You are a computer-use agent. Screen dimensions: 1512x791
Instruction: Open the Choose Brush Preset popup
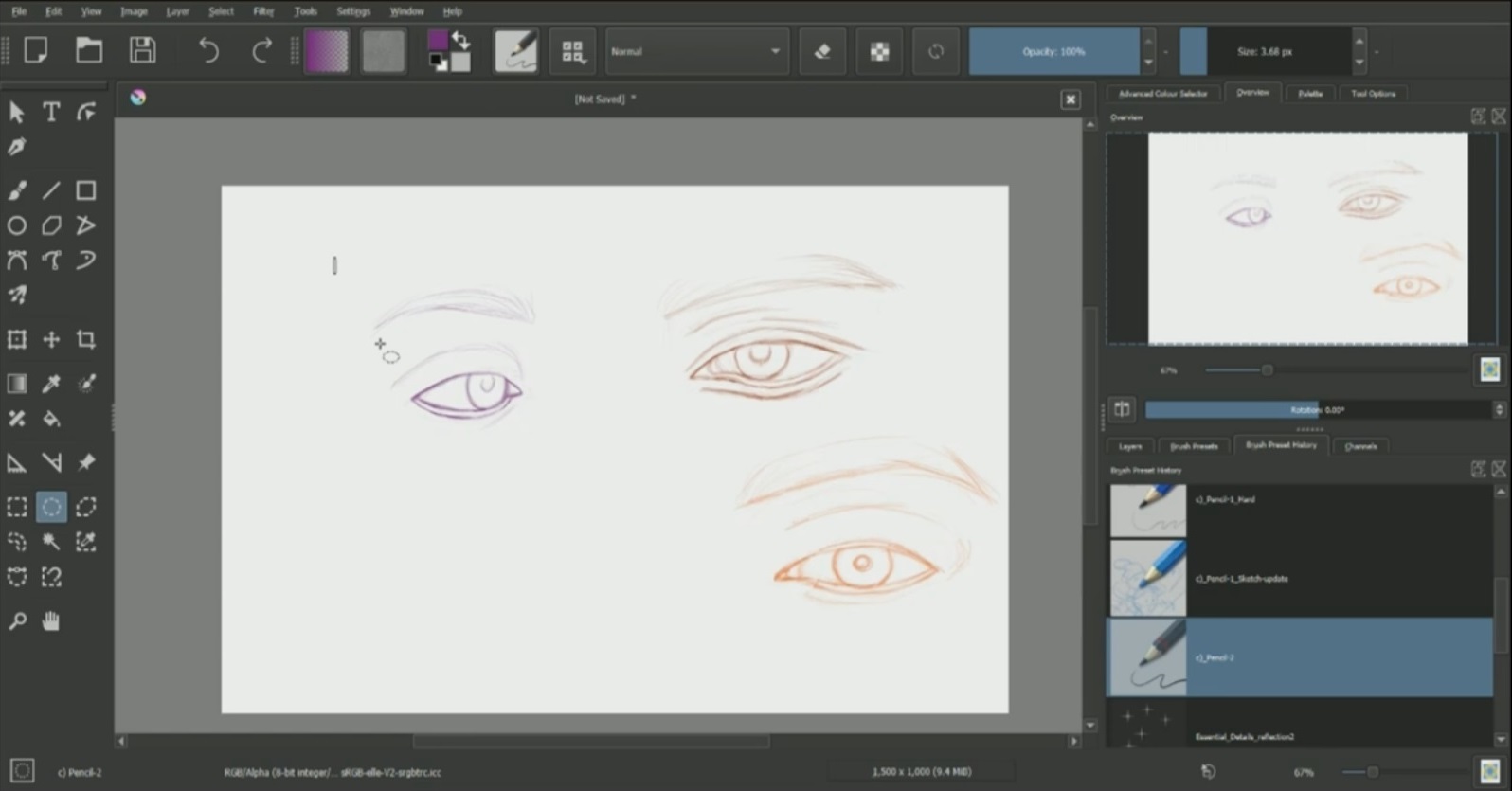[x=572, y=51]
